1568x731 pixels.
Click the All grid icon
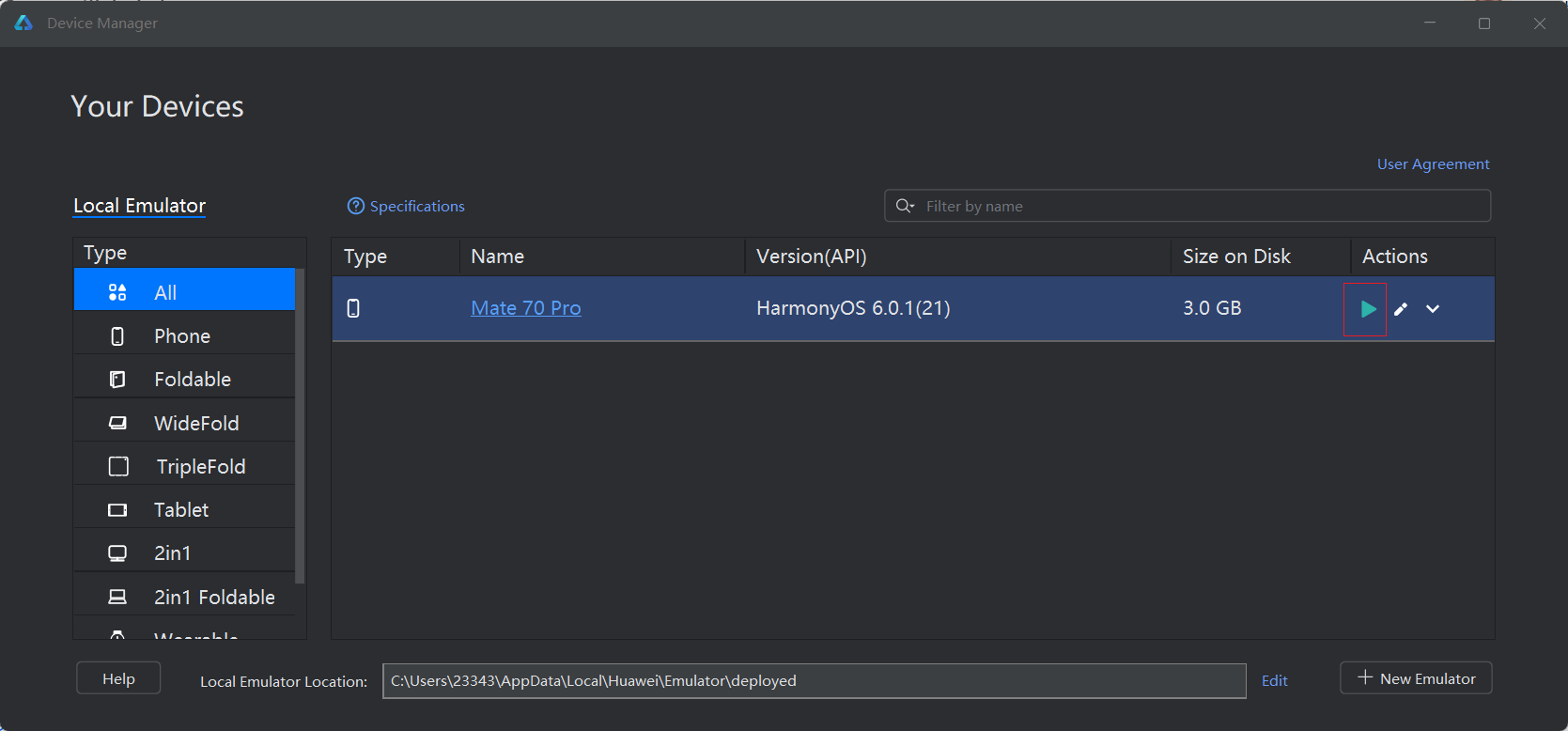117,292
